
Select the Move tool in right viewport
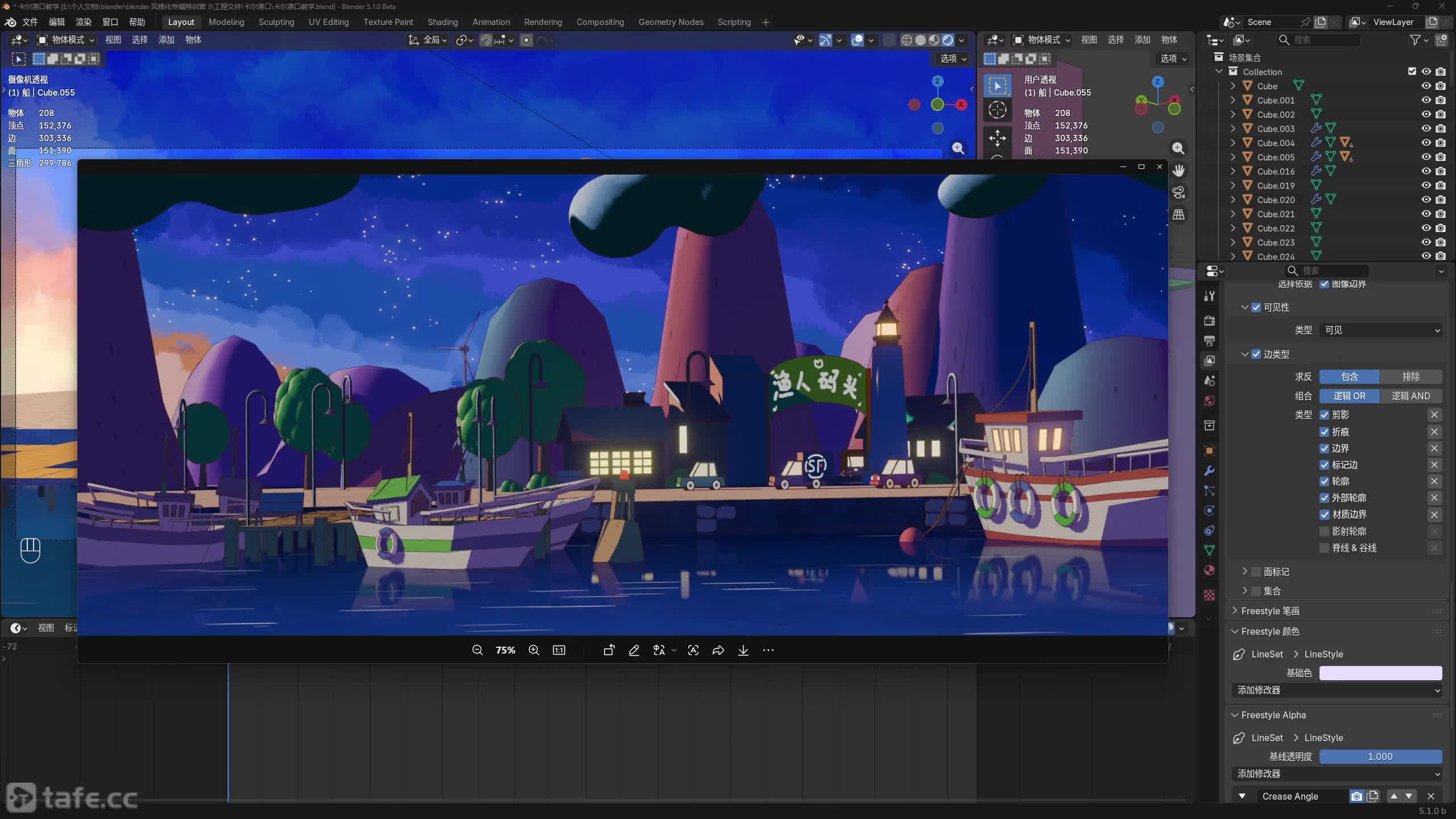tap(997, 138)
